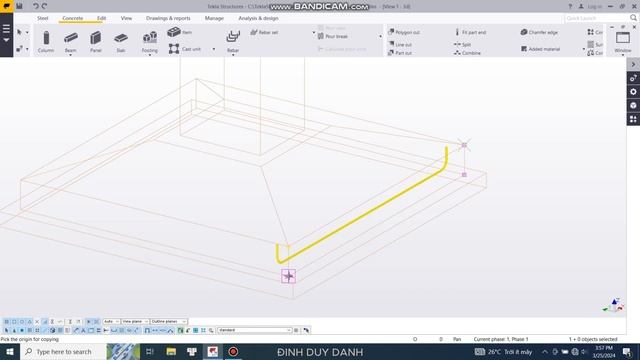Click the Rebar set command
The width and height of the screenshot is (640, 360).
tap(264, 32)
